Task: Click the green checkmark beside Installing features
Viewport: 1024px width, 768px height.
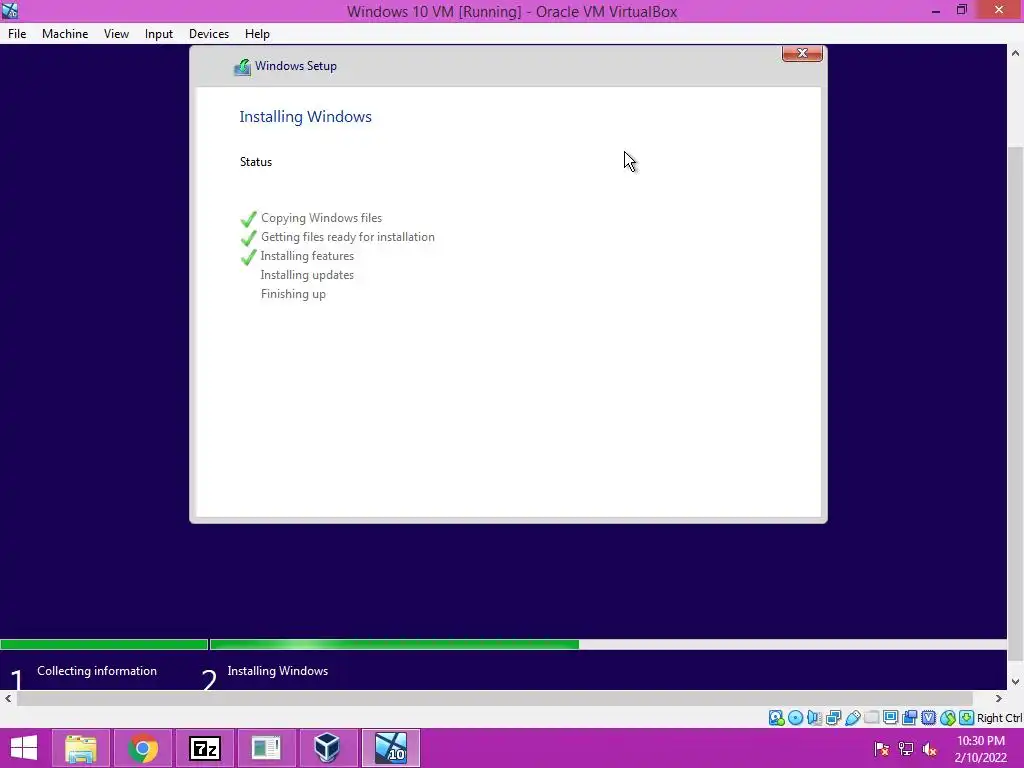Action: [248, 257]
